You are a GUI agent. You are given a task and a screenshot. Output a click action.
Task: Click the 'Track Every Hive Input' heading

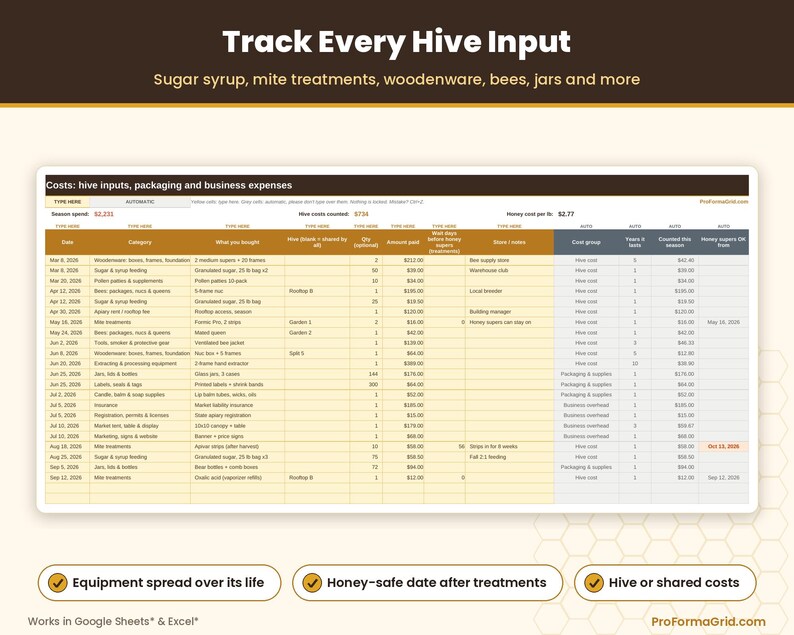click(396, 42)
